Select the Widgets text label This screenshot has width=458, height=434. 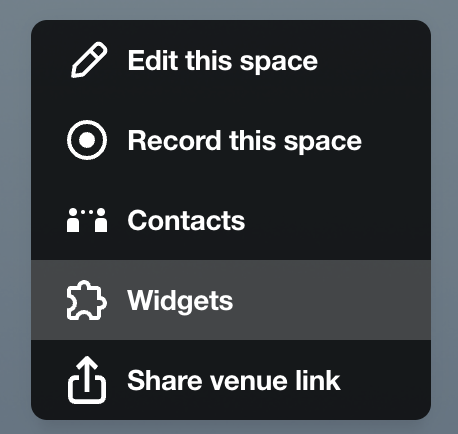[180, 301]
